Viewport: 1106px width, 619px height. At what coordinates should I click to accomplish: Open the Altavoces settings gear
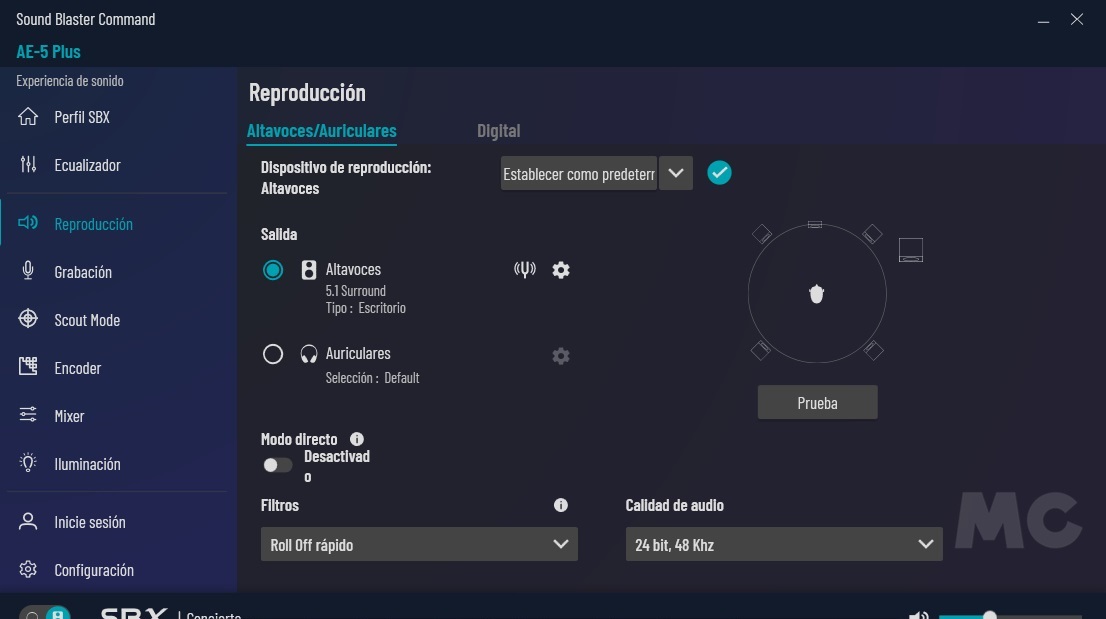coord(561,270)
